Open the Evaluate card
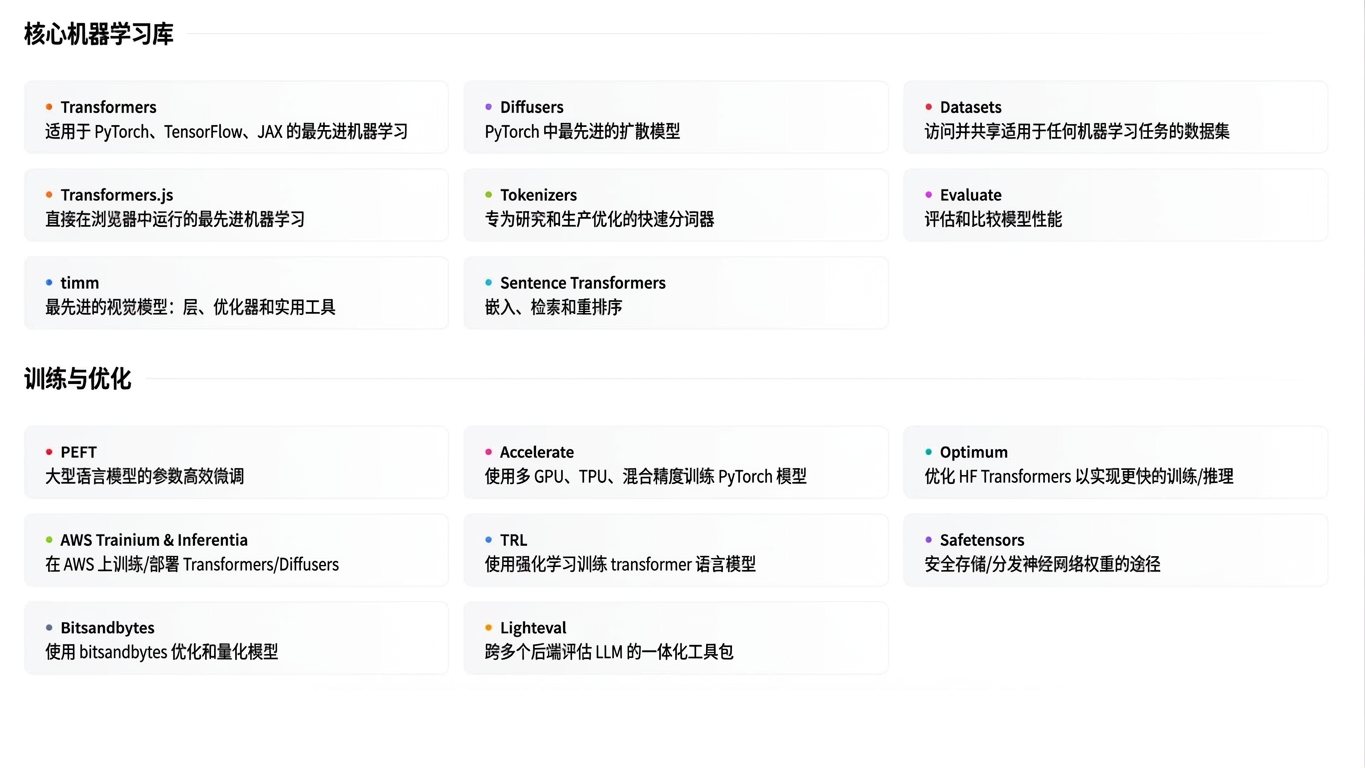 click(1116, 206)
